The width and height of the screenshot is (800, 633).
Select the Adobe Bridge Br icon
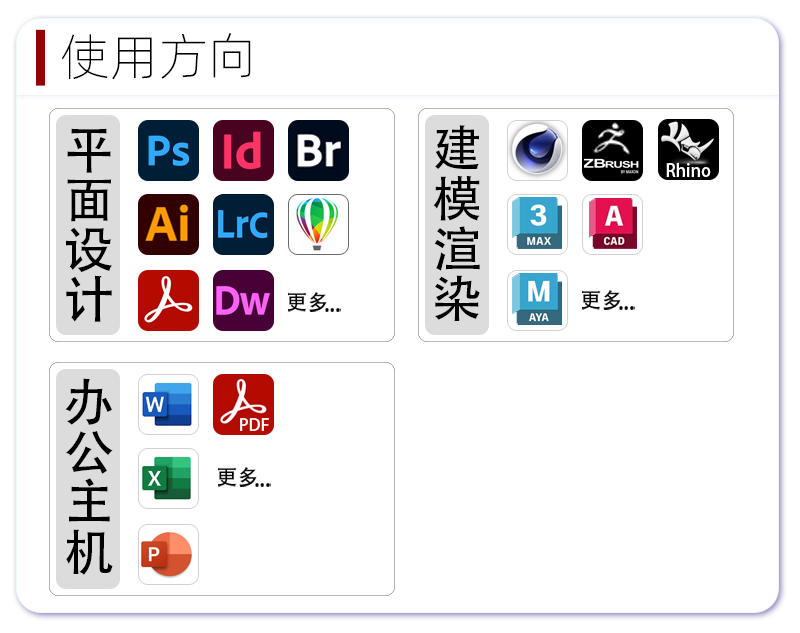[318, 150]
